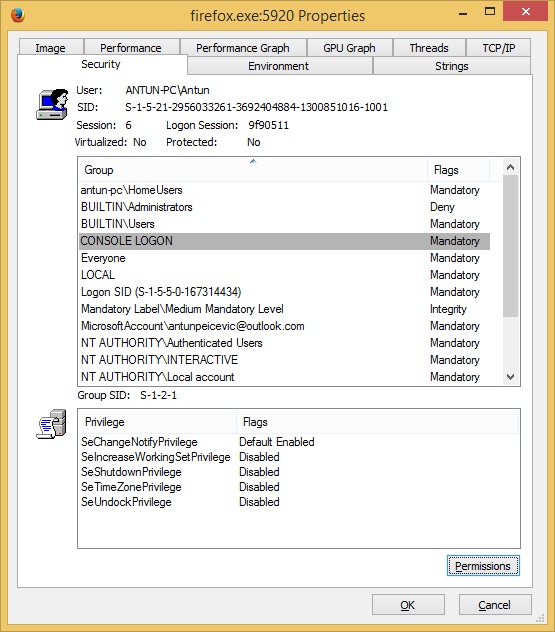The image size is (555, 632).
Task: Go to the TCP/IP tab
Action: (x=499, y=48)
